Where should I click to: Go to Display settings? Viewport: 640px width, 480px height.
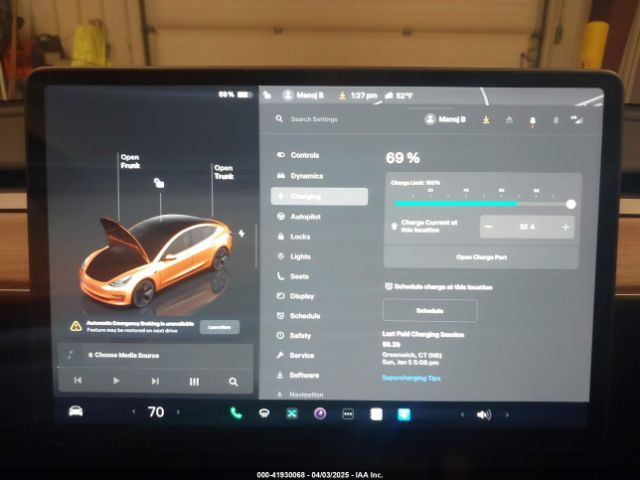point(296,296)
